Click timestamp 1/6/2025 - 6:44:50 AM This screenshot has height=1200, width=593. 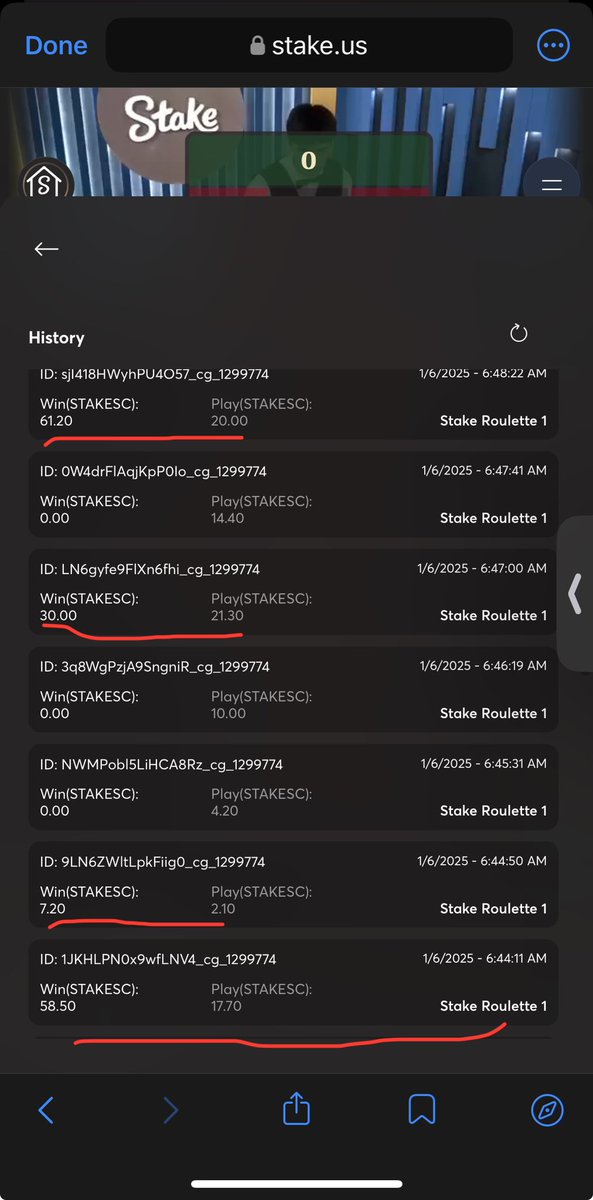click(482, 861)
